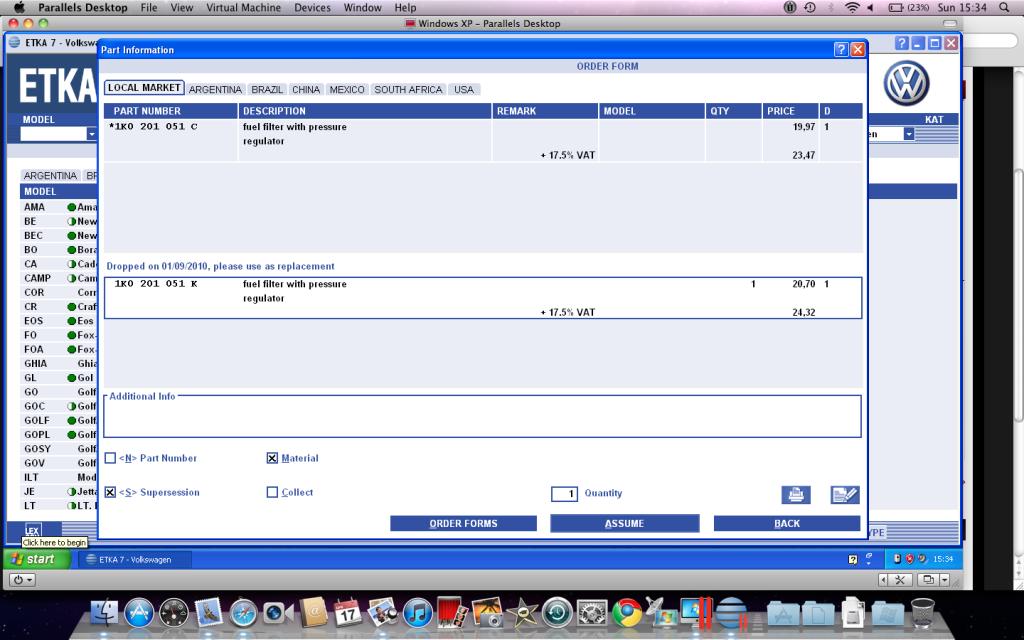Open the Windows XP start button
This screenshot has width=1024, height=640.
[37, 559]
